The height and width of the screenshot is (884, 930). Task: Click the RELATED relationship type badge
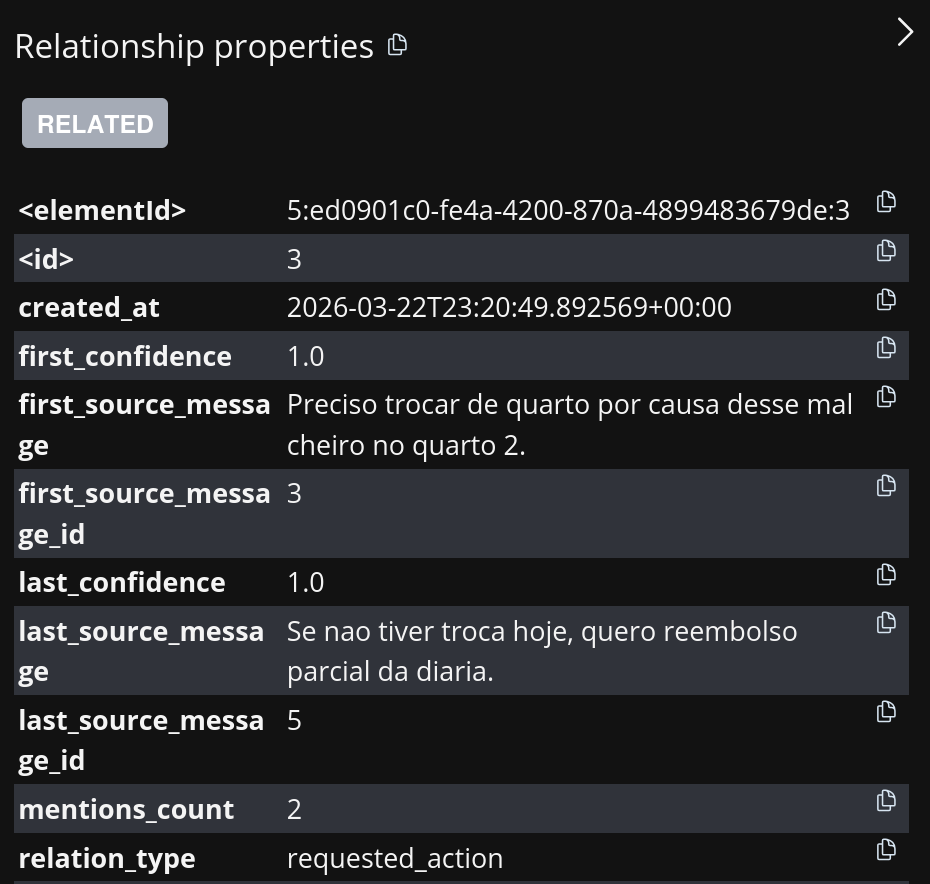tap(95, 124)
